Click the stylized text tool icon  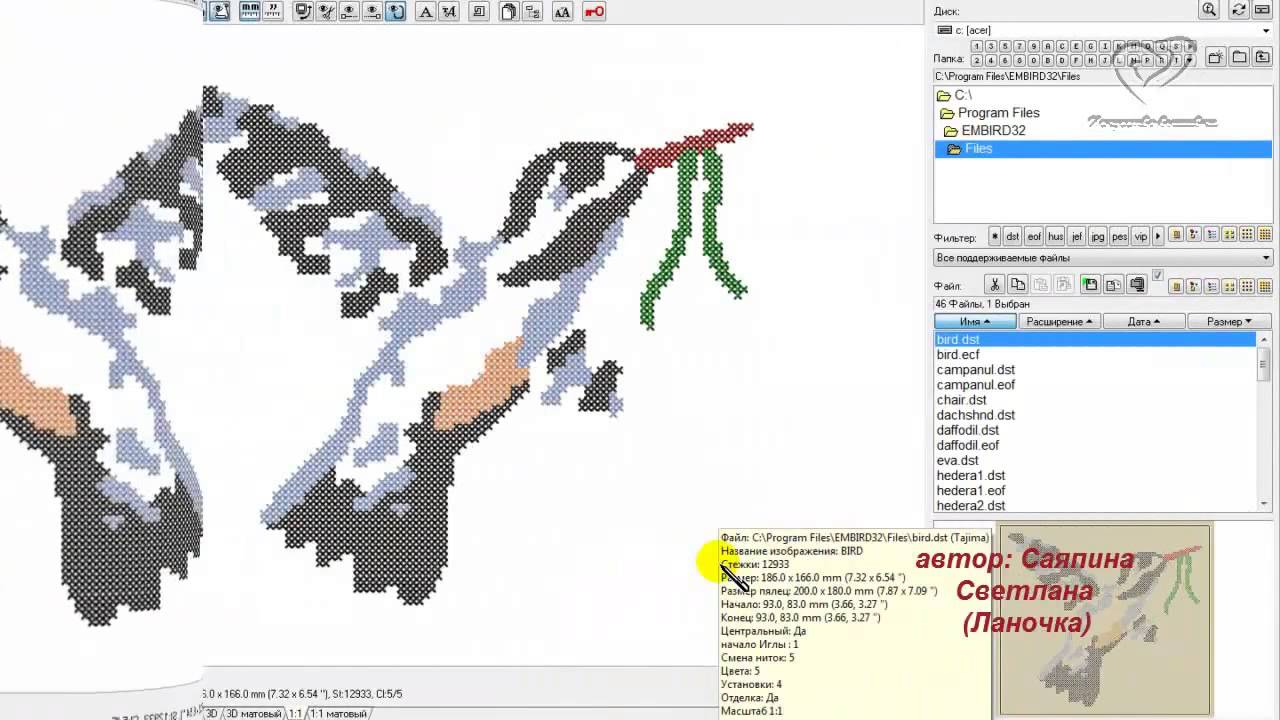point(449,12)
